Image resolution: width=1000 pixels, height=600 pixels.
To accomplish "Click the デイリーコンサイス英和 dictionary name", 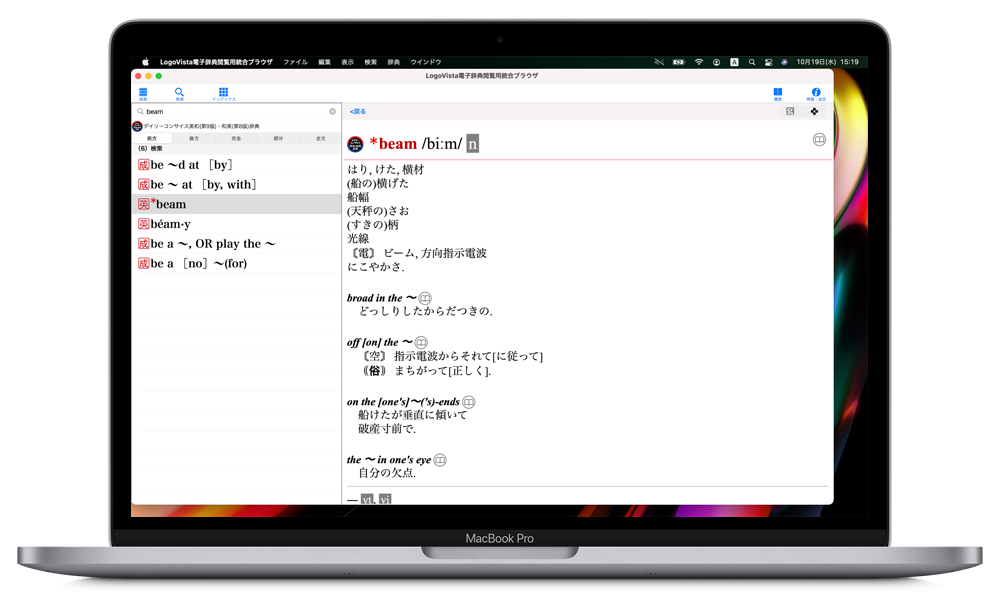I will click(x=202, y=126).
